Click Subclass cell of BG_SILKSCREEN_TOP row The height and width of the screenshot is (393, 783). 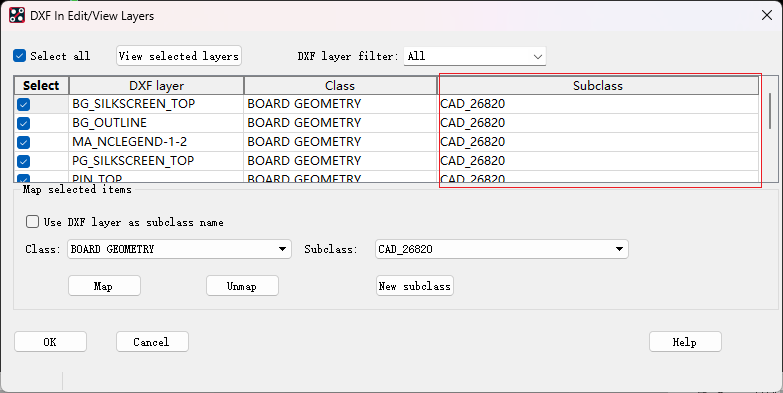point(598,104)
